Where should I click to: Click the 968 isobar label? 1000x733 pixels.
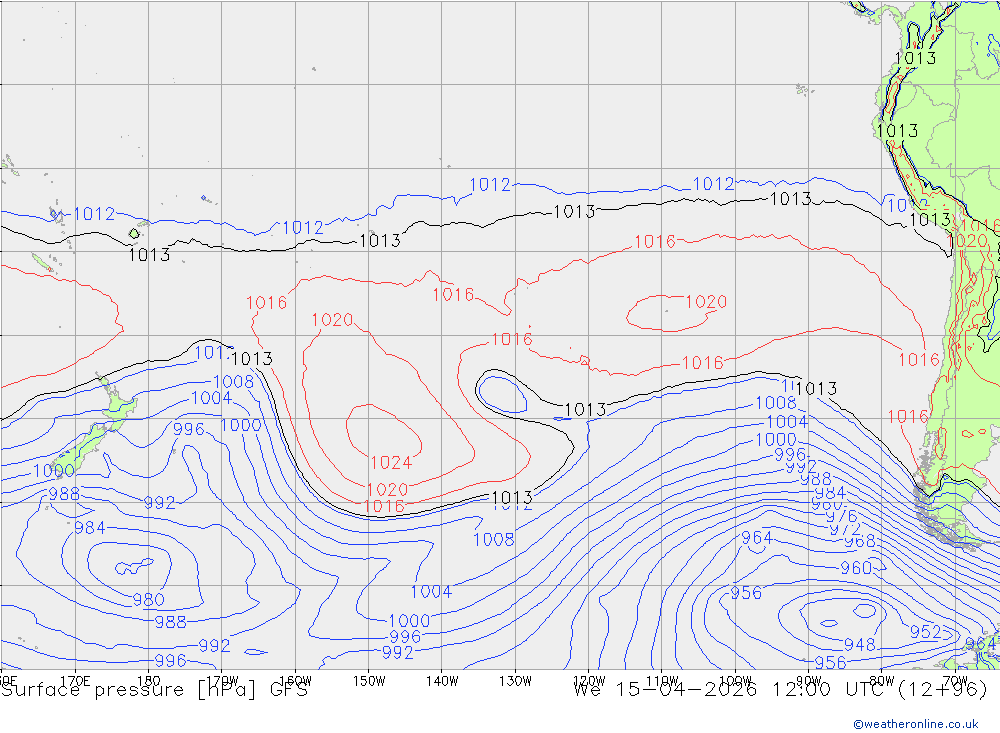859,542
